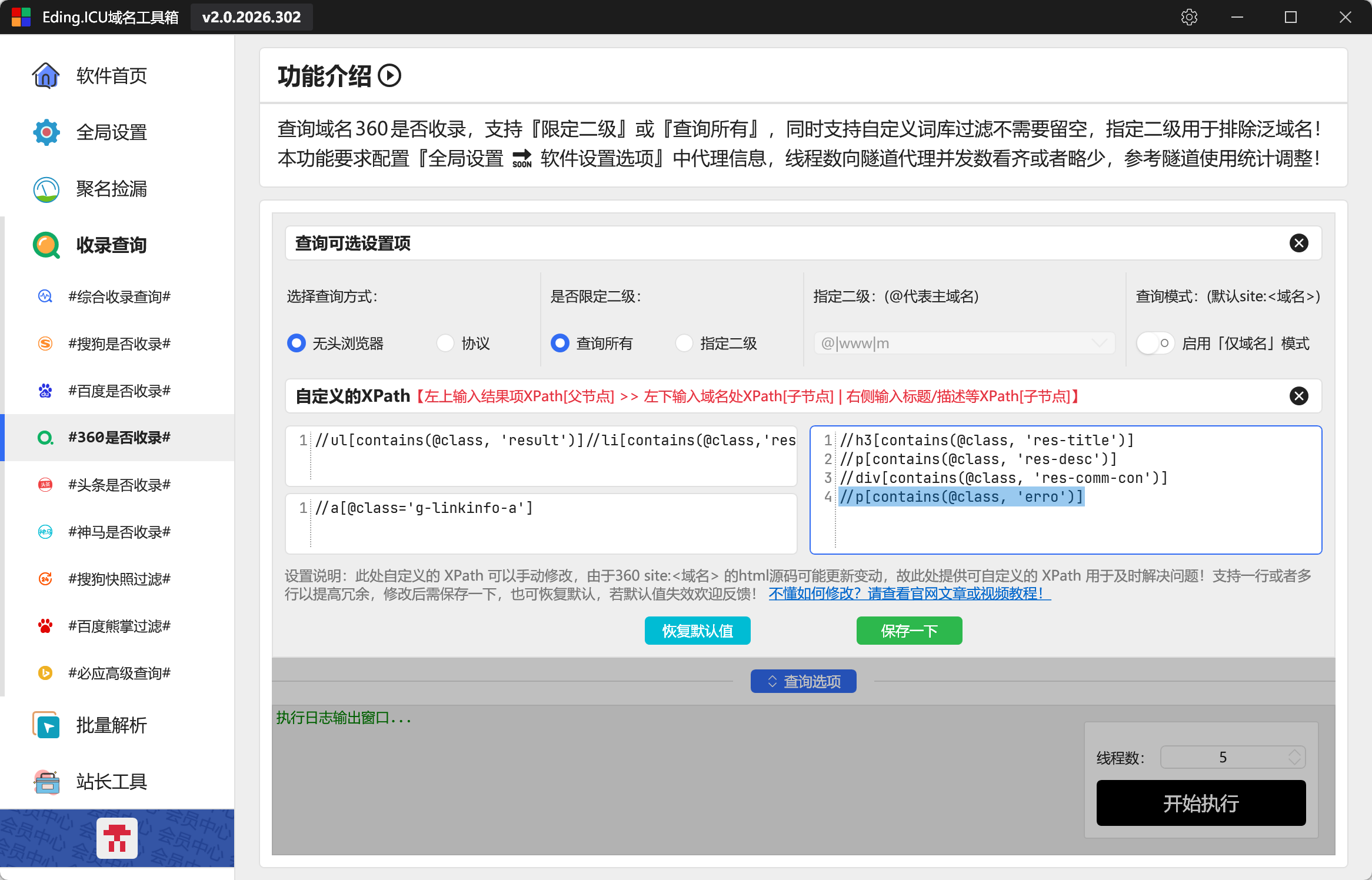The image size is (1372, 880).
Task: Collapse the 查询选项 expander button
Action: click(803, 681)
